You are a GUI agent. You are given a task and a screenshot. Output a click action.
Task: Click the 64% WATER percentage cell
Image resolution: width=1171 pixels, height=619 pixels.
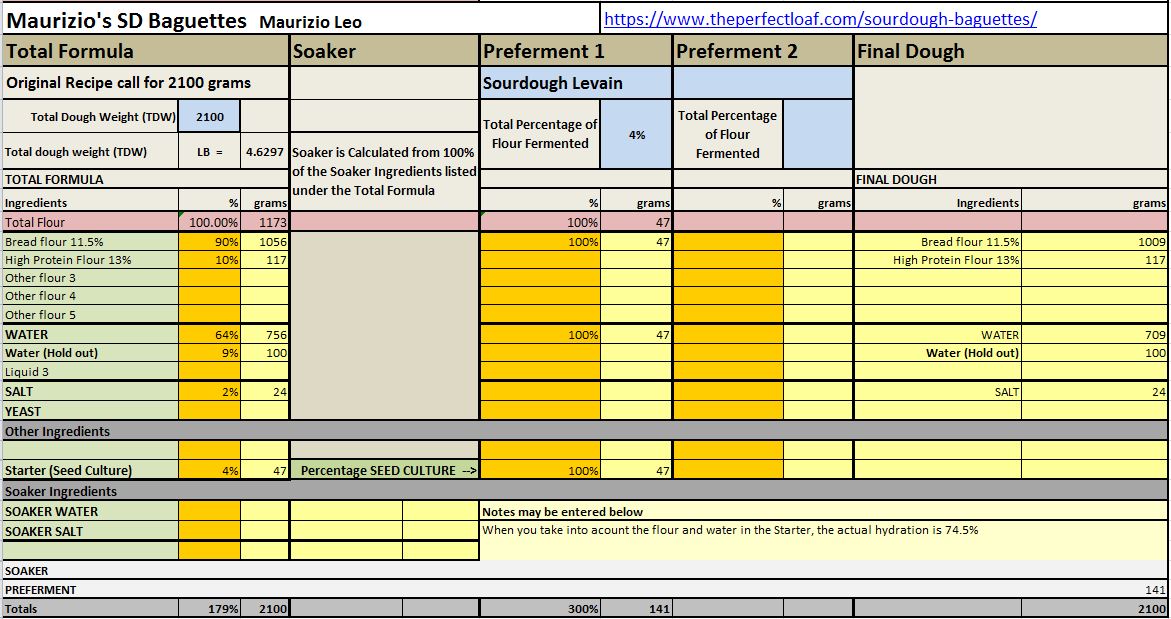[x=210, y=335]
